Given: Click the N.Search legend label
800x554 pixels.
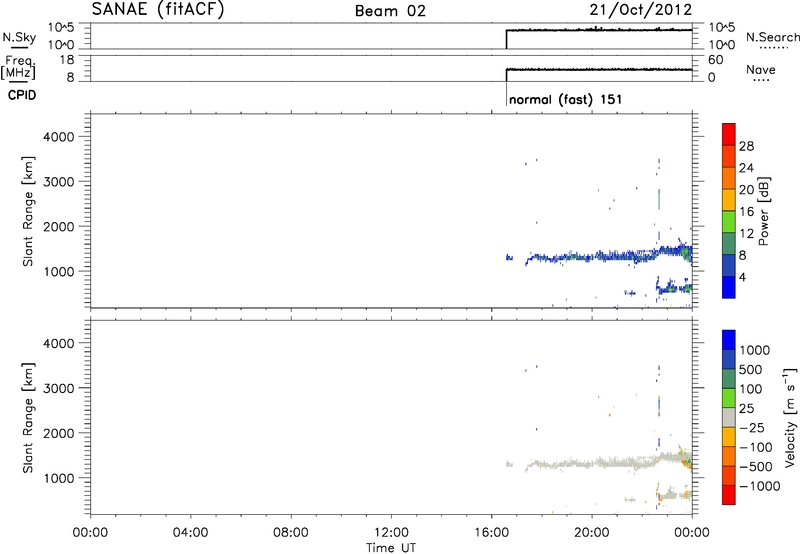Looking at the screenshot, I should (773, 37).
